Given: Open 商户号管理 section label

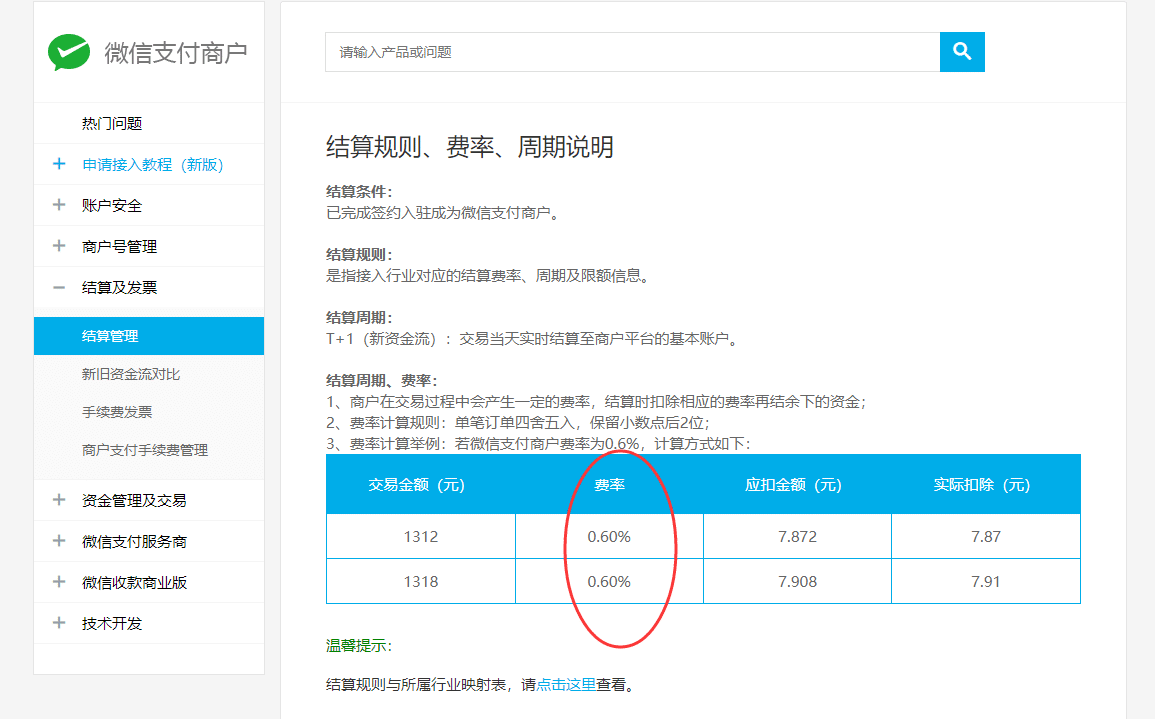Looking at the screenshot, I should click(119, 247).
